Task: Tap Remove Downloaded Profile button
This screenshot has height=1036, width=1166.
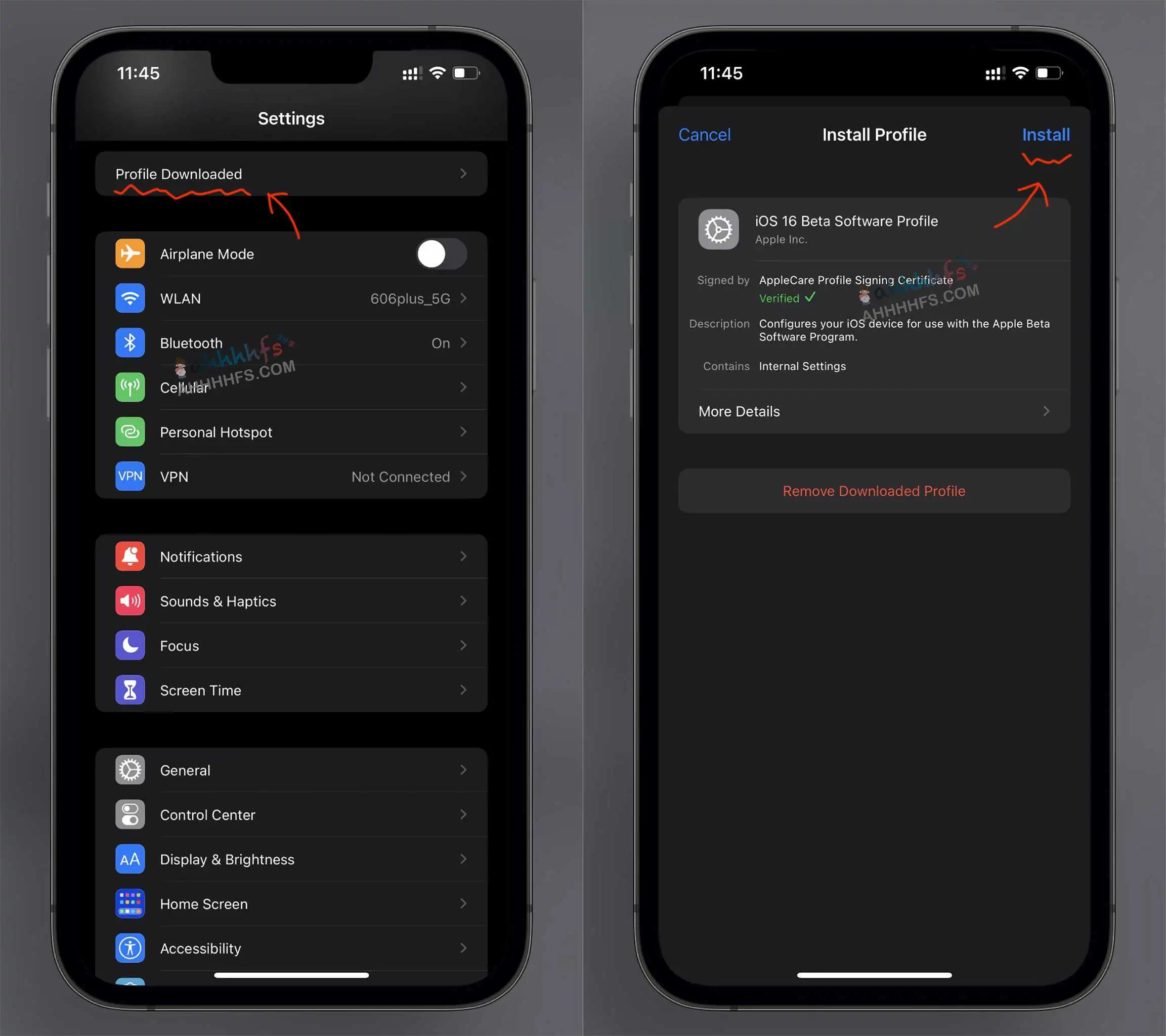Action: coord(873,490)
